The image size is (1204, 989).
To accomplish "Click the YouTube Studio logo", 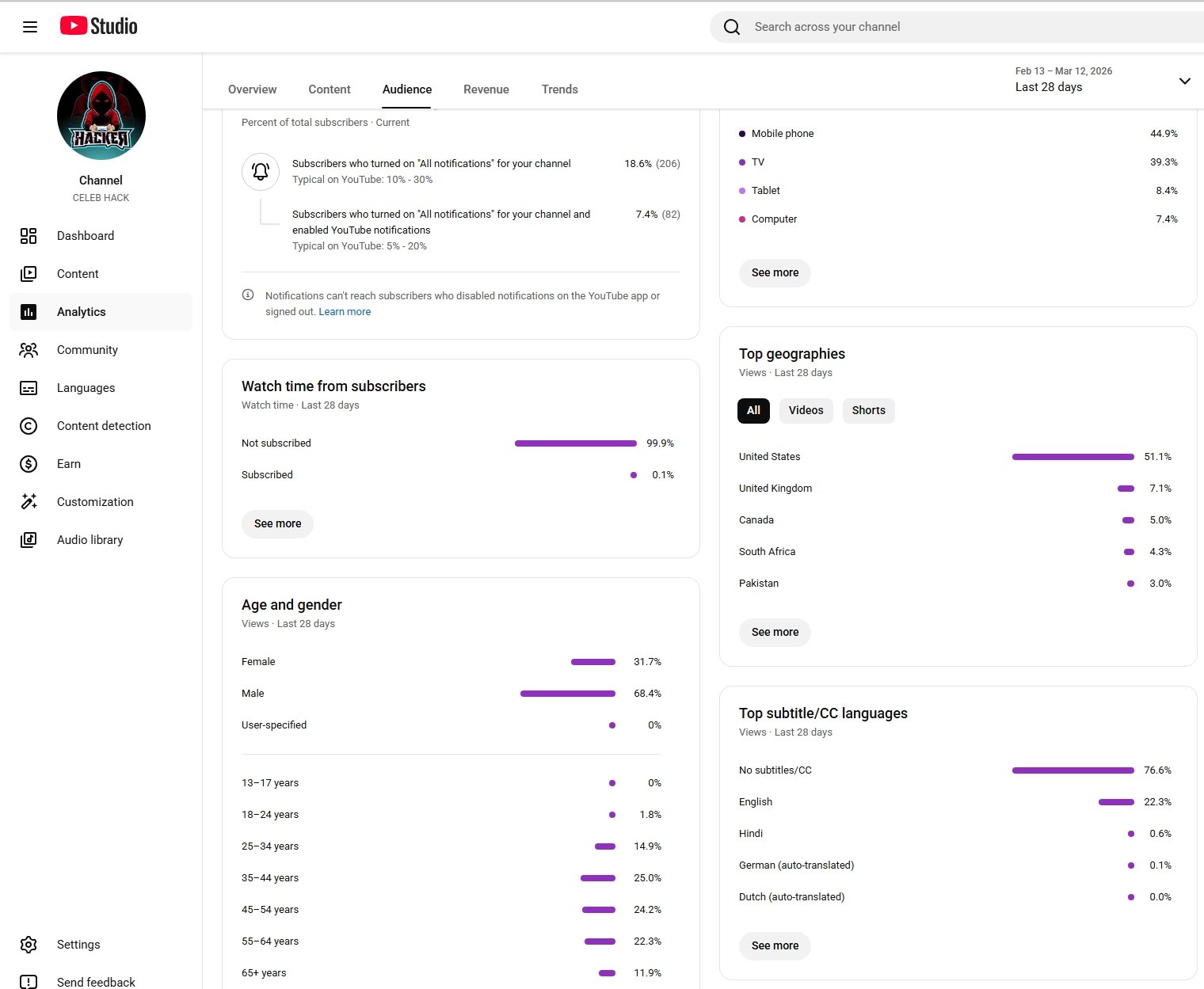I will [x=99, y=26].
